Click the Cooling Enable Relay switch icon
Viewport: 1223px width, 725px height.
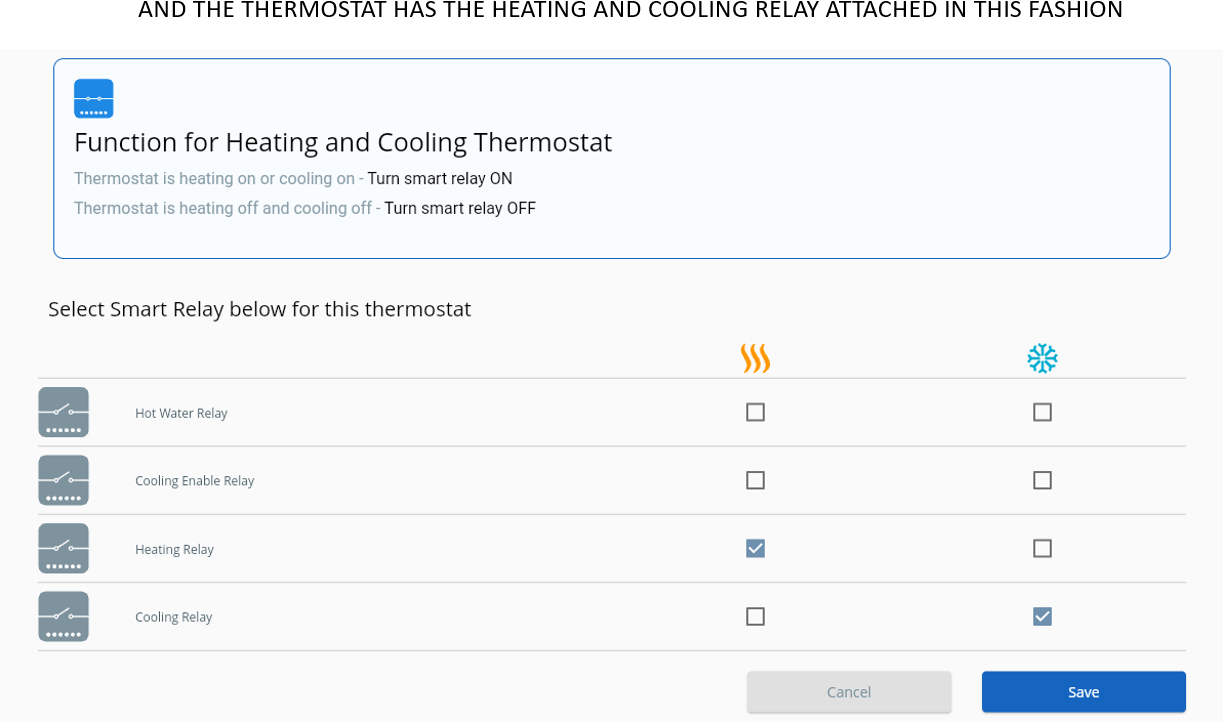tap(64, 480)
